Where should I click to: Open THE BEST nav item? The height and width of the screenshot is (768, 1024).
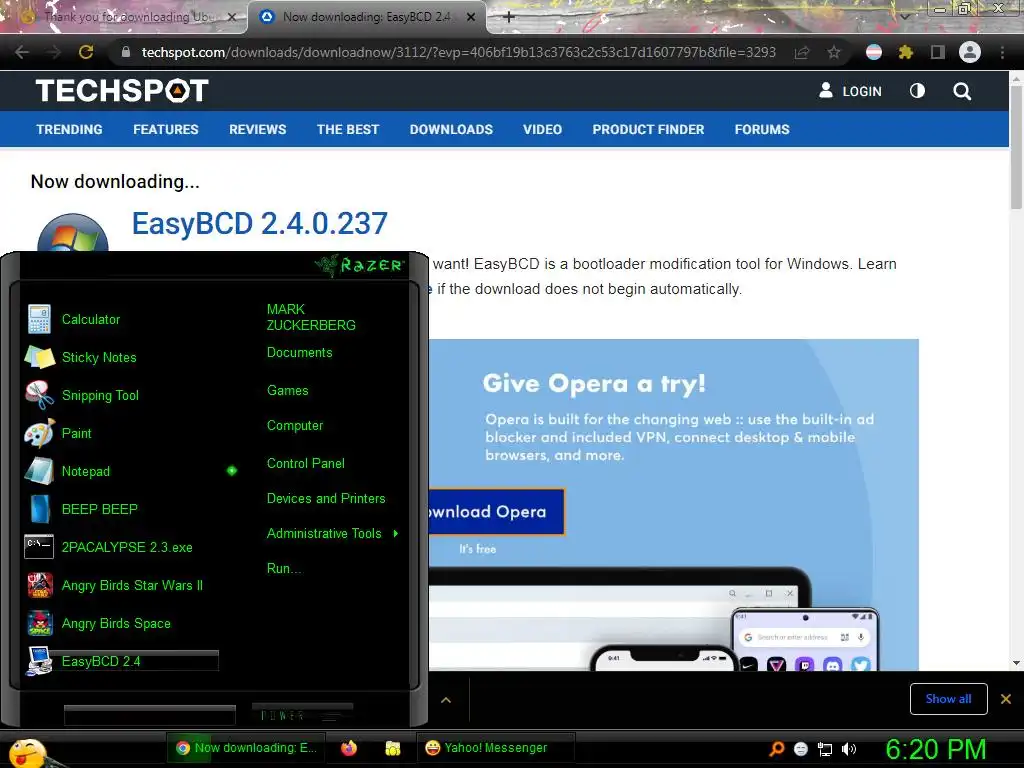pos(347,129)
